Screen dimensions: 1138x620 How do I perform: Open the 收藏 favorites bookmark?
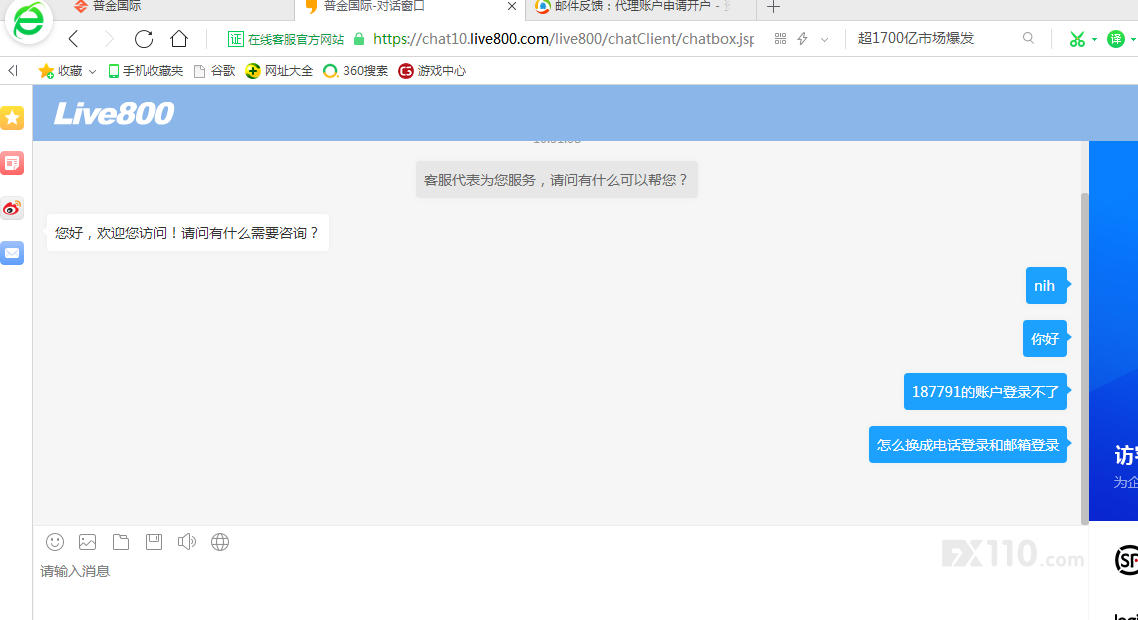(61, 70)
